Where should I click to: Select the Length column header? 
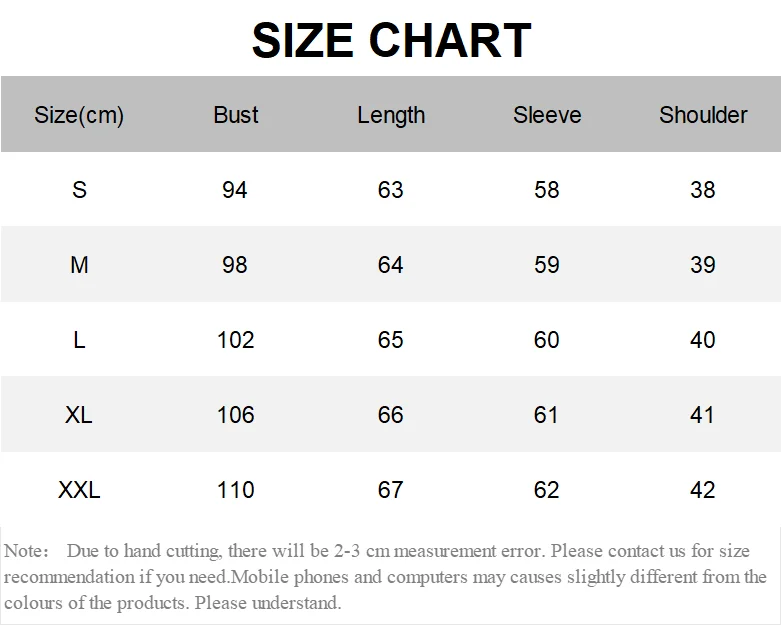point(391,115)
